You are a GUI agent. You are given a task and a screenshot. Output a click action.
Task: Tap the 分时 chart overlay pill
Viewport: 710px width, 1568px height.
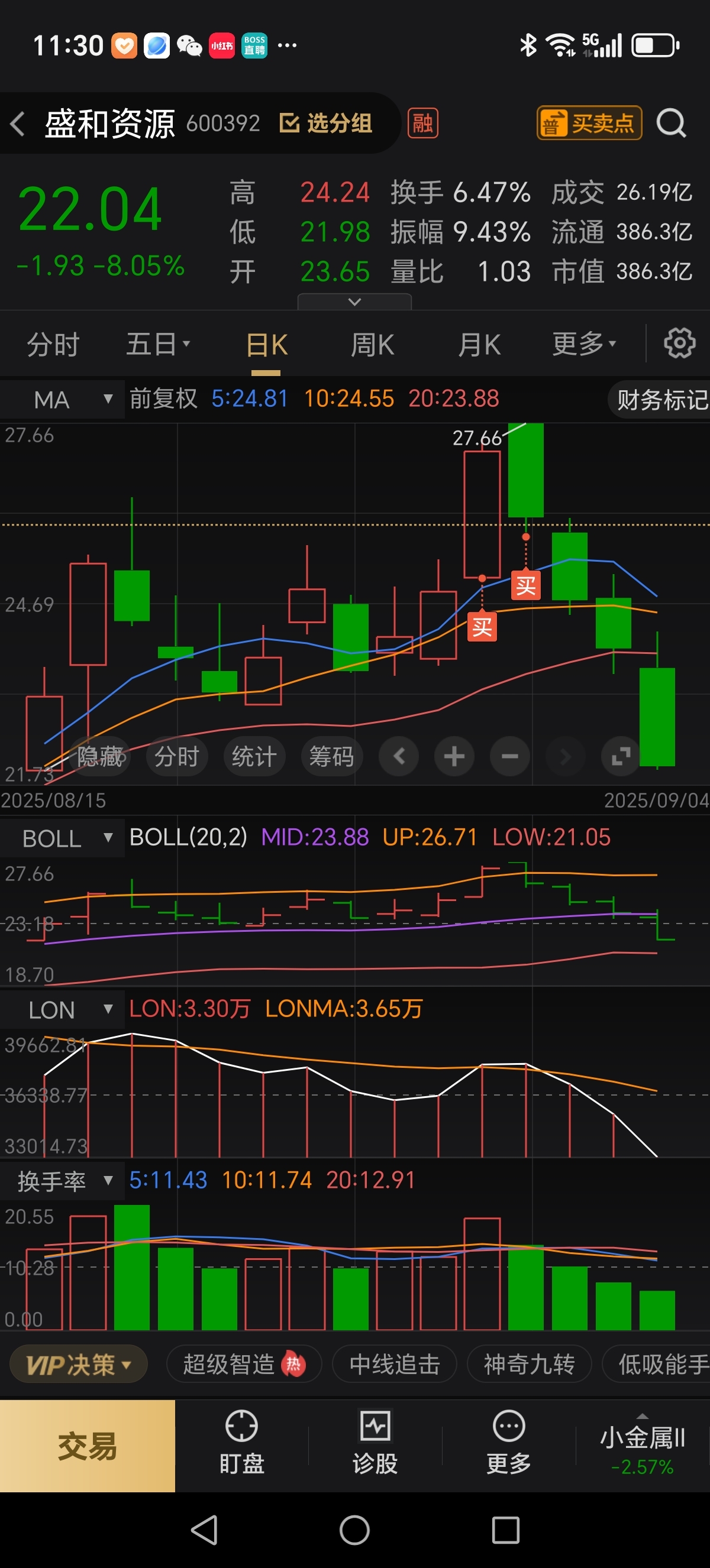point(176,757)
